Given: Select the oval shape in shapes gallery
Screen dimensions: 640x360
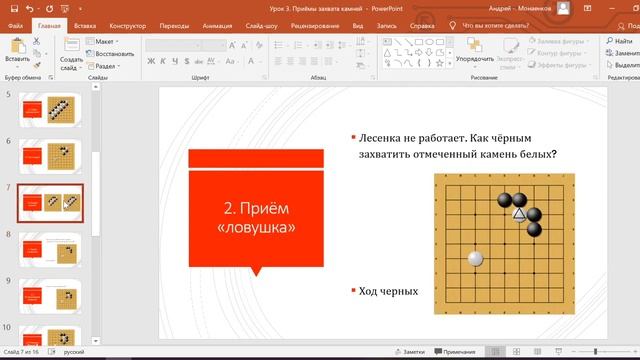Looking at the screenshot, I should [x=429, y=42].
